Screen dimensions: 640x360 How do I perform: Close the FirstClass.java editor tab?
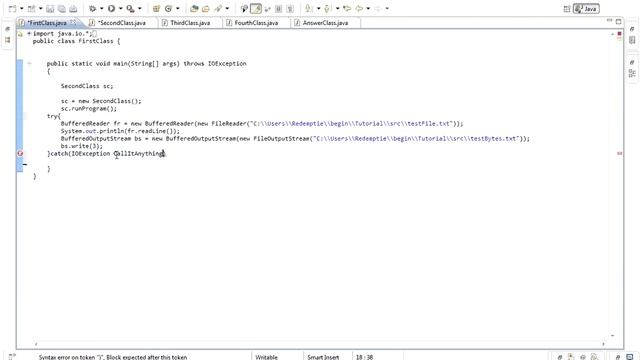73,22
